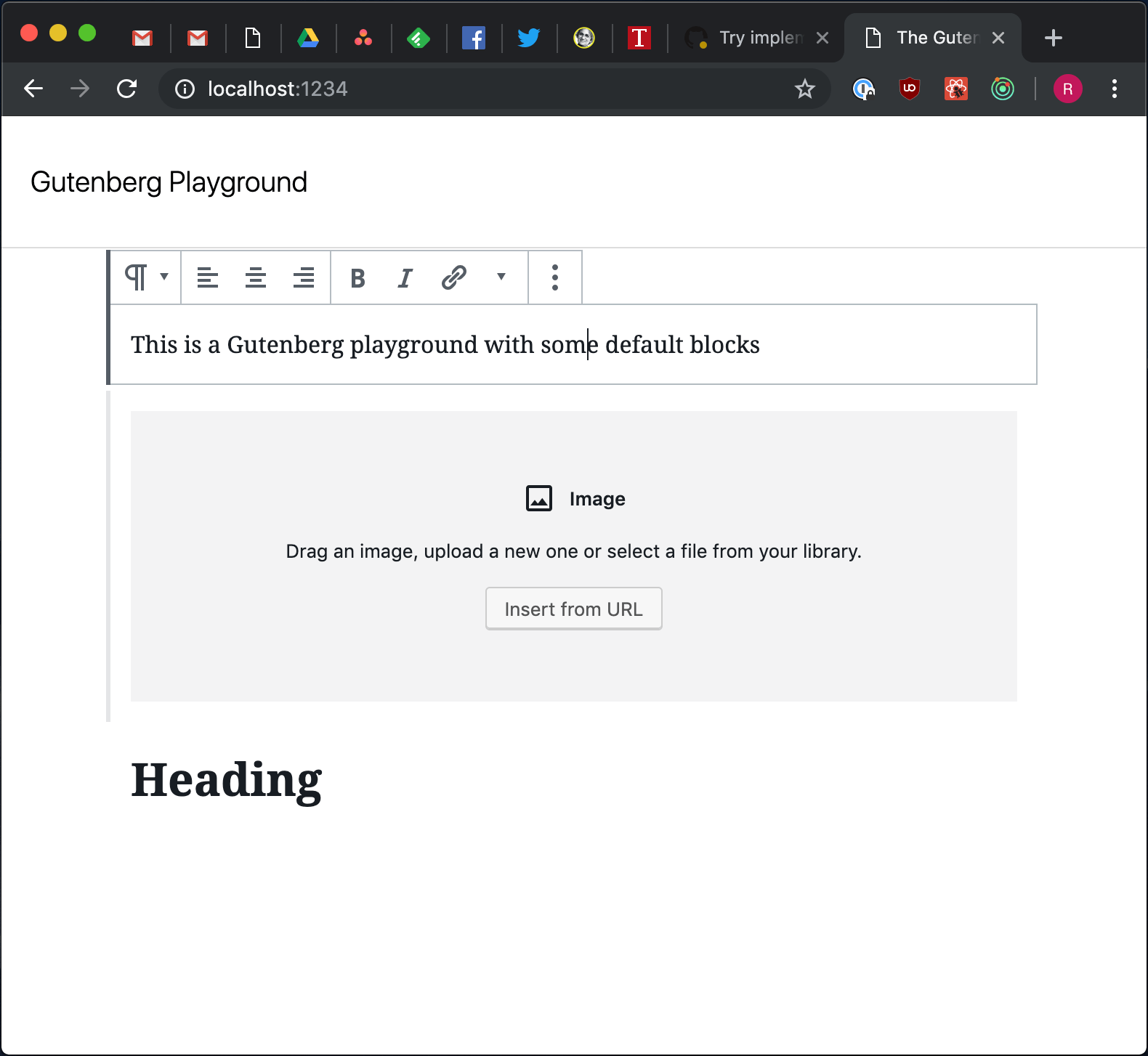Open pinned Twitter tab
The height and width of the screenshot is (1056, 1148).
[528, 38]
